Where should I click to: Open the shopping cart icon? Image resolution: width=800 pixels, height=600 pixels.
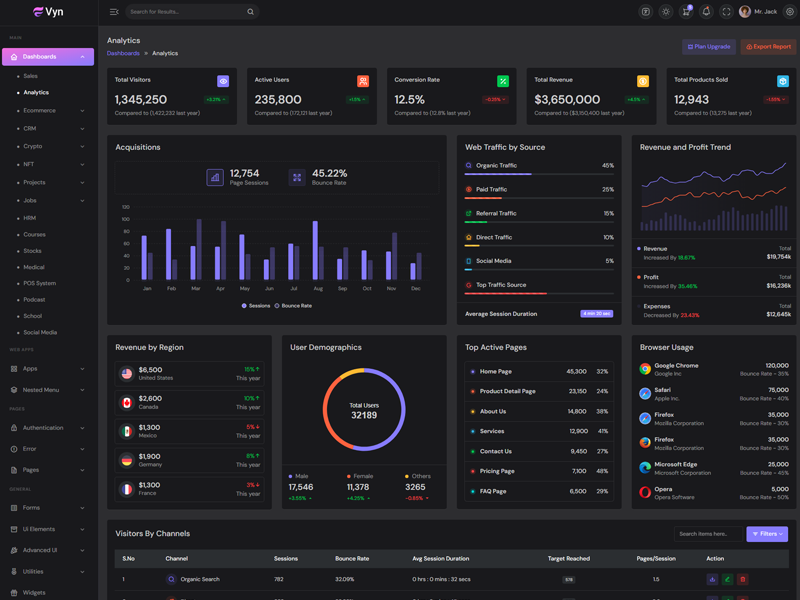[x=686, y=12]
